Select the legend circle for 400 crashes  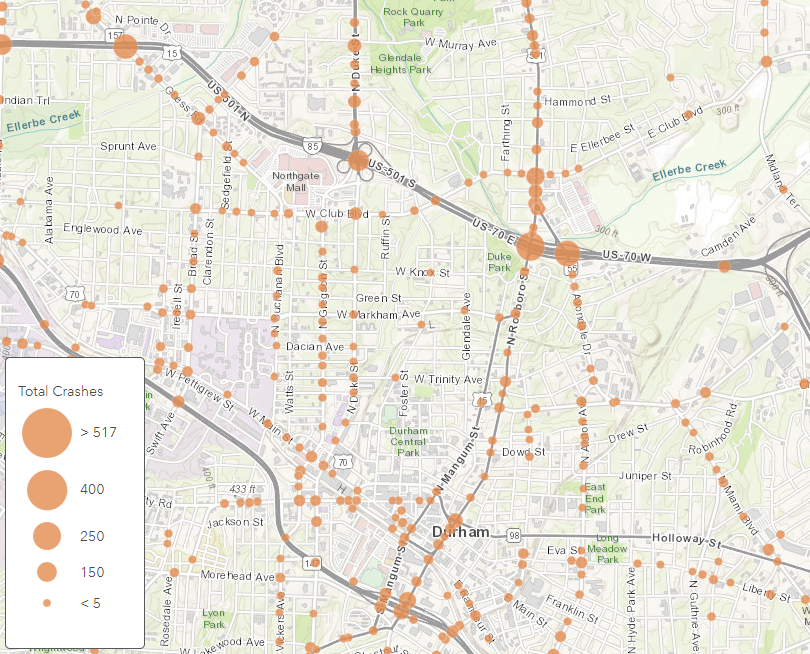point(47,490)
